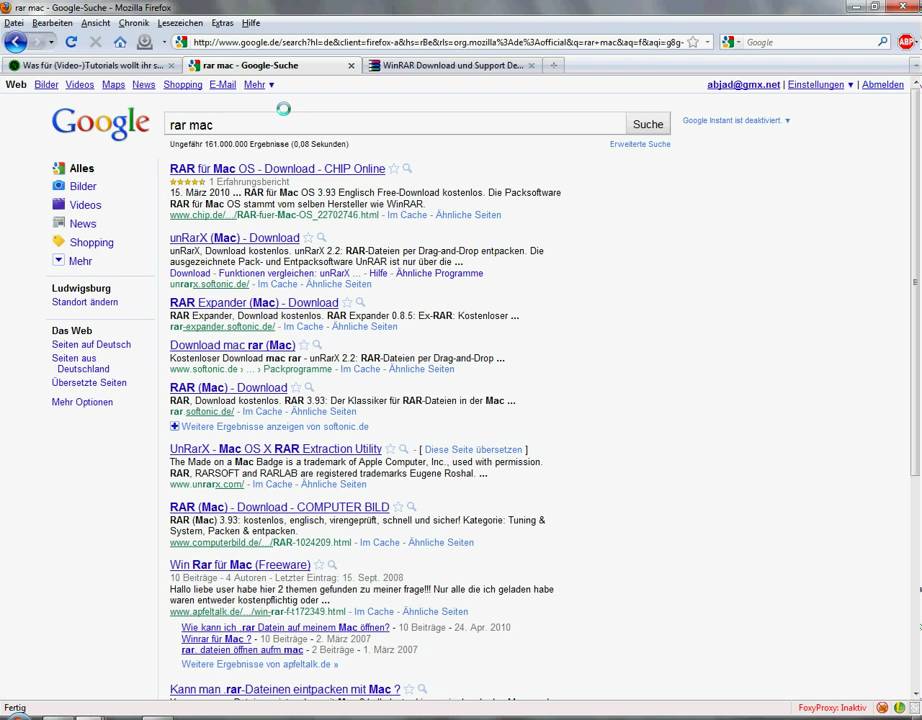Viewport: 922px width, 720px height.
Task: Open the Datei menu
Action: tap(14, 23)
